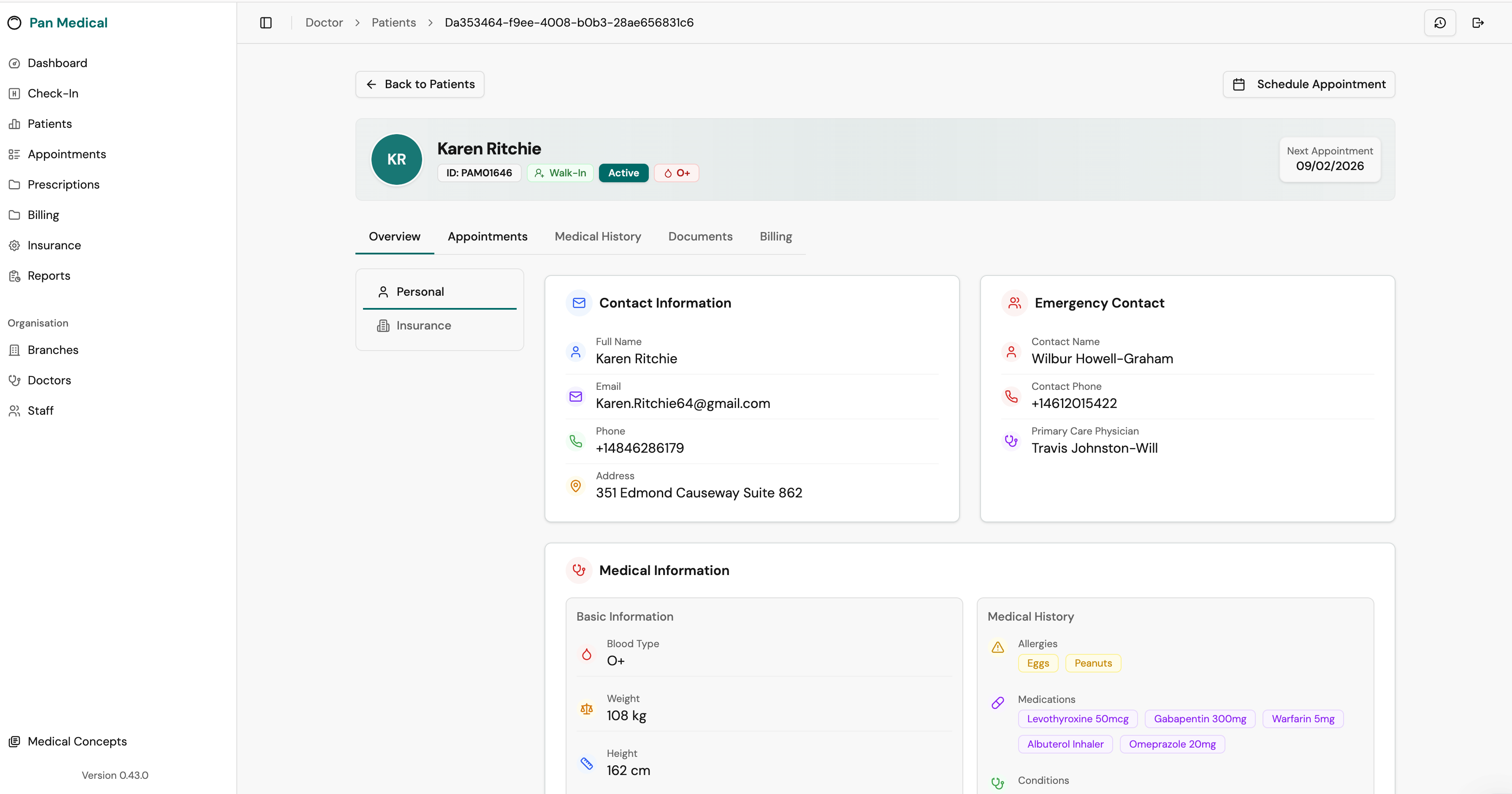This screenshot has width=1512, height=794.
Task: Click the Back to Patients button
Action: click(x=420, y=84)
